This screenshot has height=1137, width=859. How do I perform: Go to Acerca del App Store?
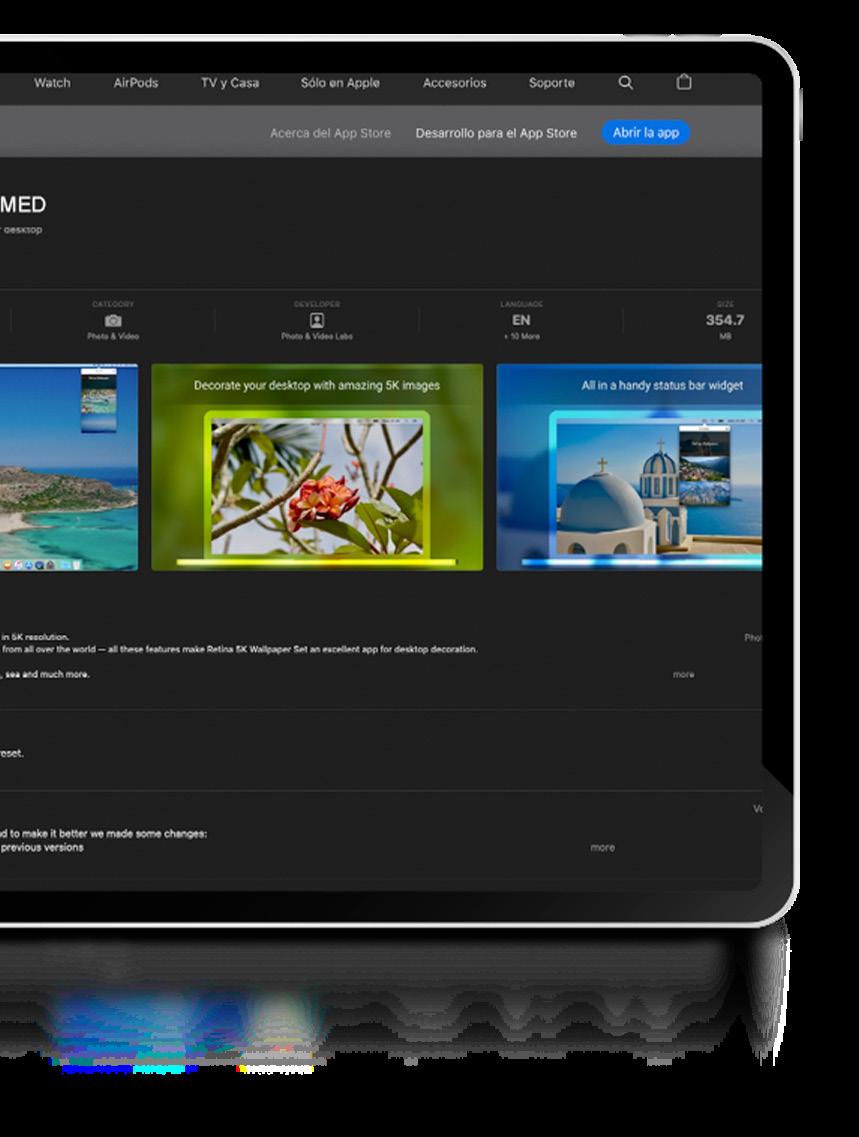click(330, 133)
